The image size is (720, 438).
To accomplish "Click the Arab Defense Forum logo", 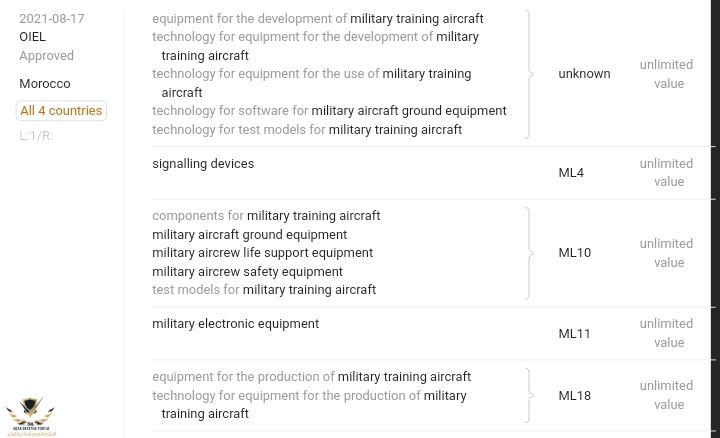I will pyautogui.click(x=30, y=417).
